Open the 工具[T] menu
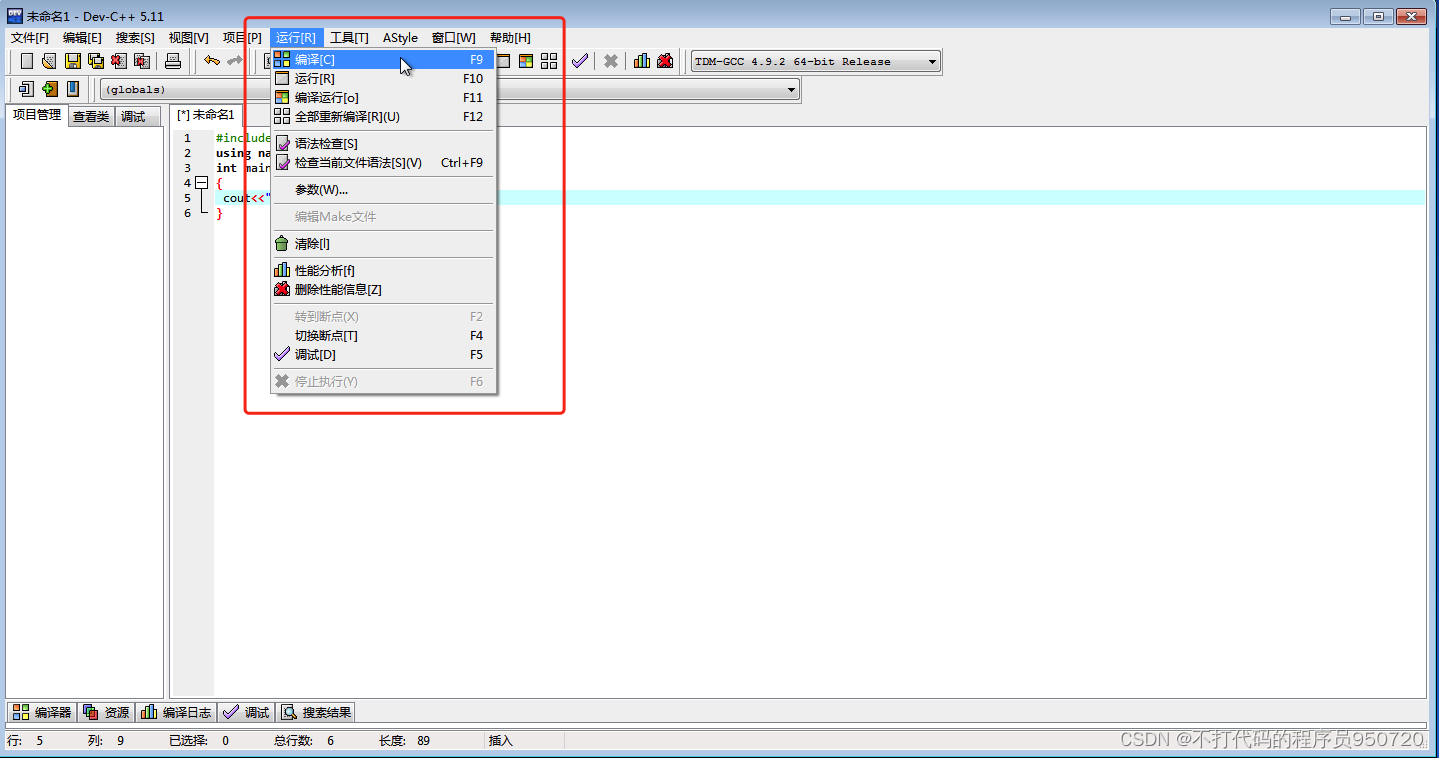1439x758 pixels. [349, 37]
